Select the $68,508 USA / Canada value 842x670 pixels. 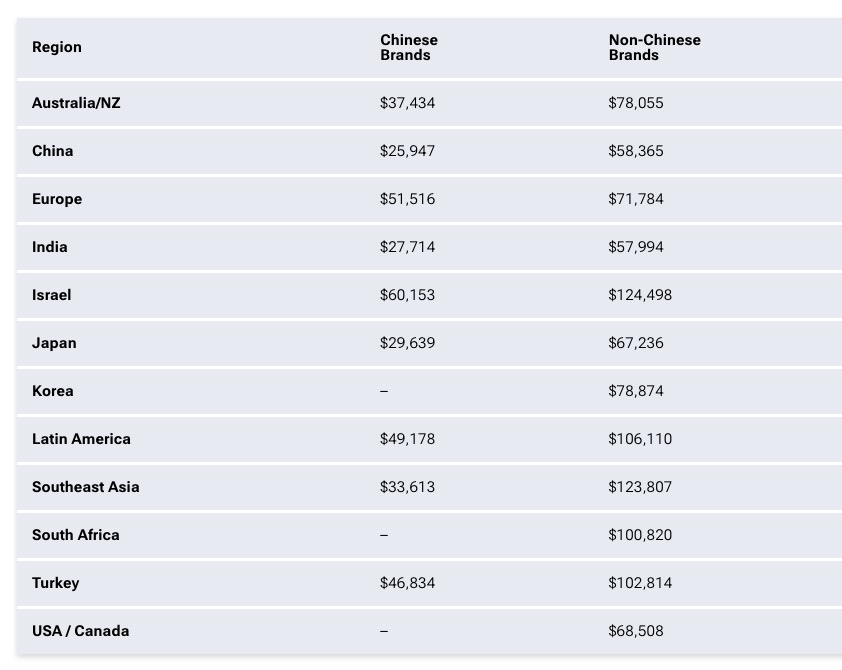636,631
